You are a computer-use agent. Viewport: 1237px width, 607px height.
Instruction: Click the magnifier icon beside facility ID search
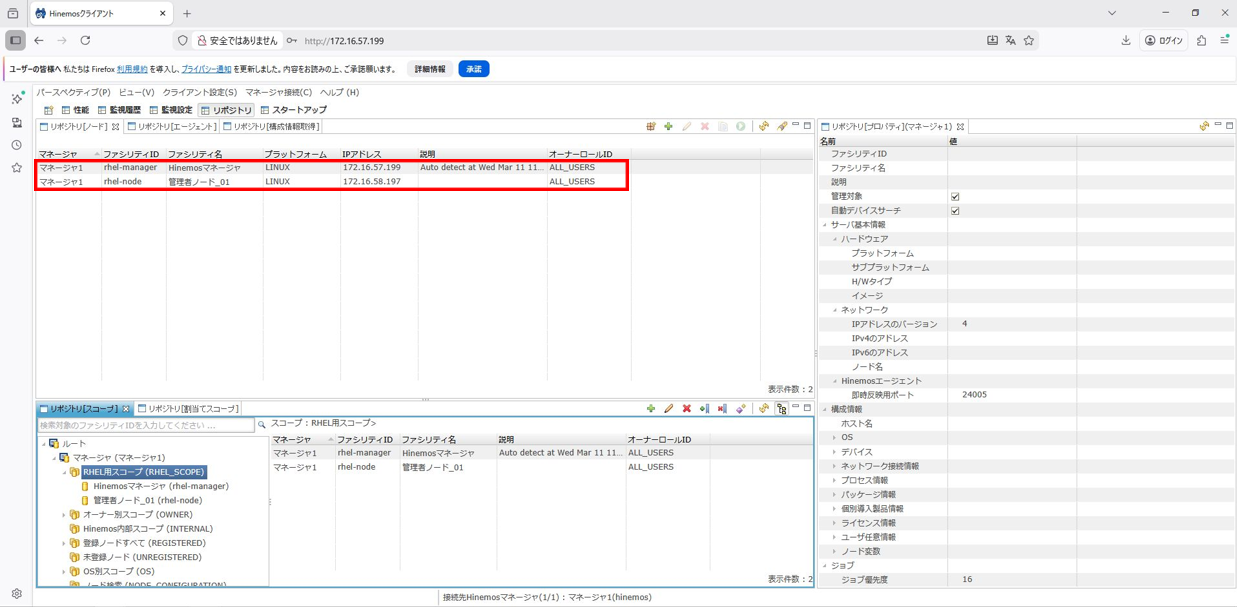262,425
